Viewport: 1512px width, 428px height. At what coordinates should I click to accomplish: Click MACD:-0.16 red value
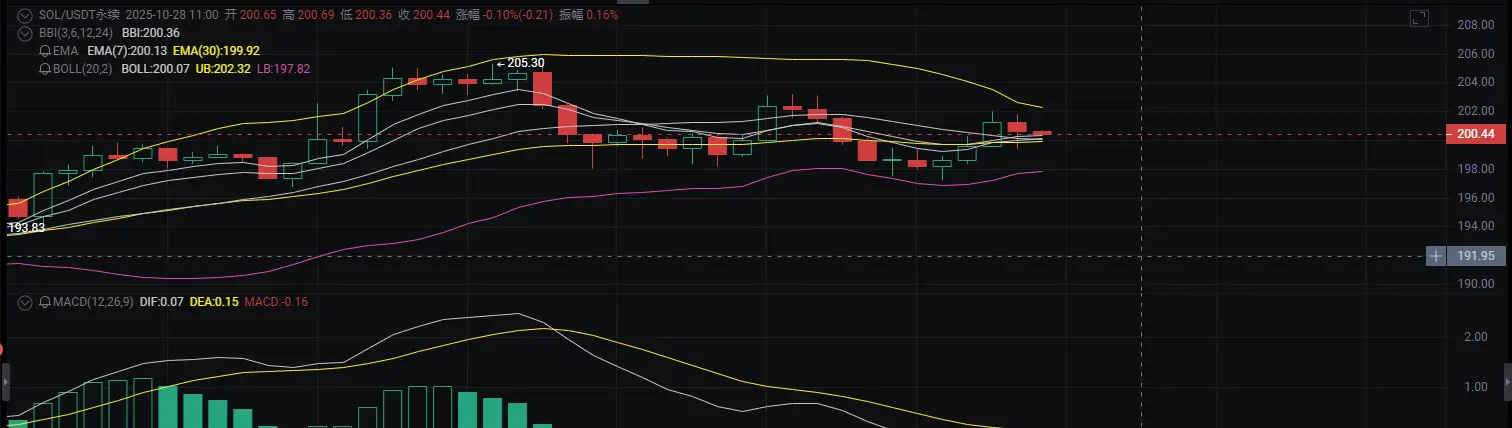tap(277, 301)
